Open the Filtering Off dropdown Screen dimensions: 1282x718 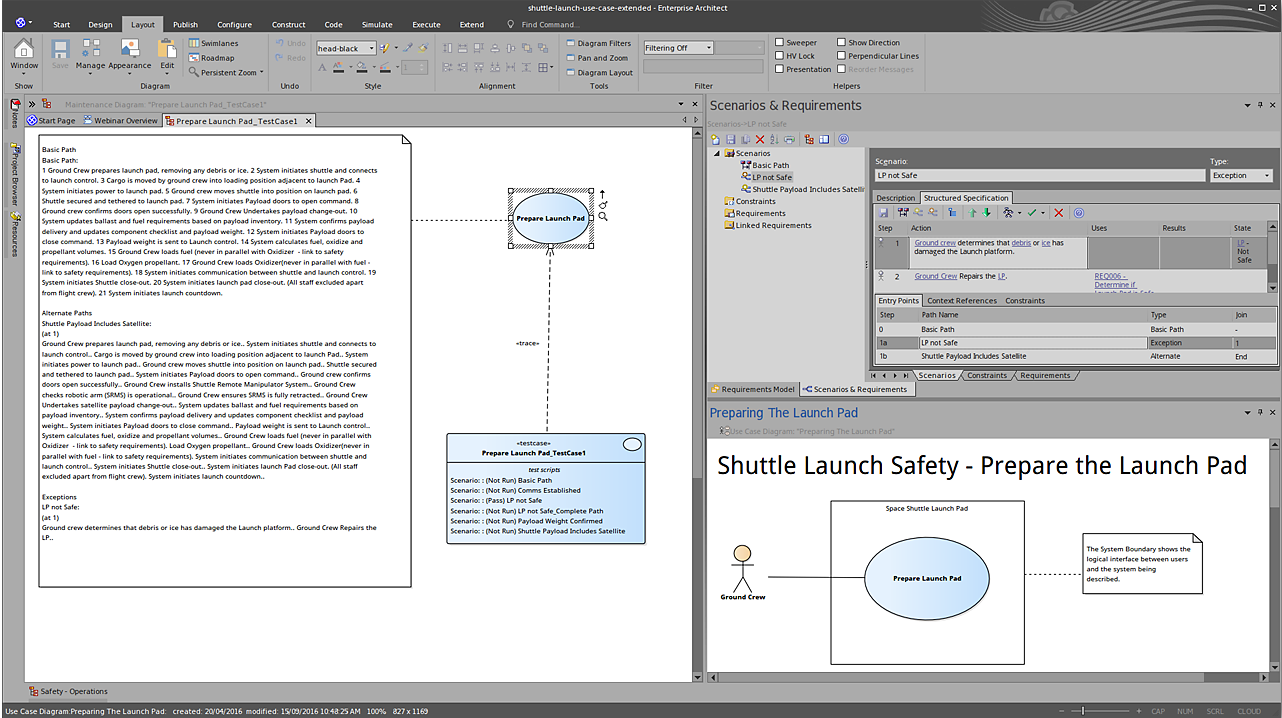[x=709, y=48]
